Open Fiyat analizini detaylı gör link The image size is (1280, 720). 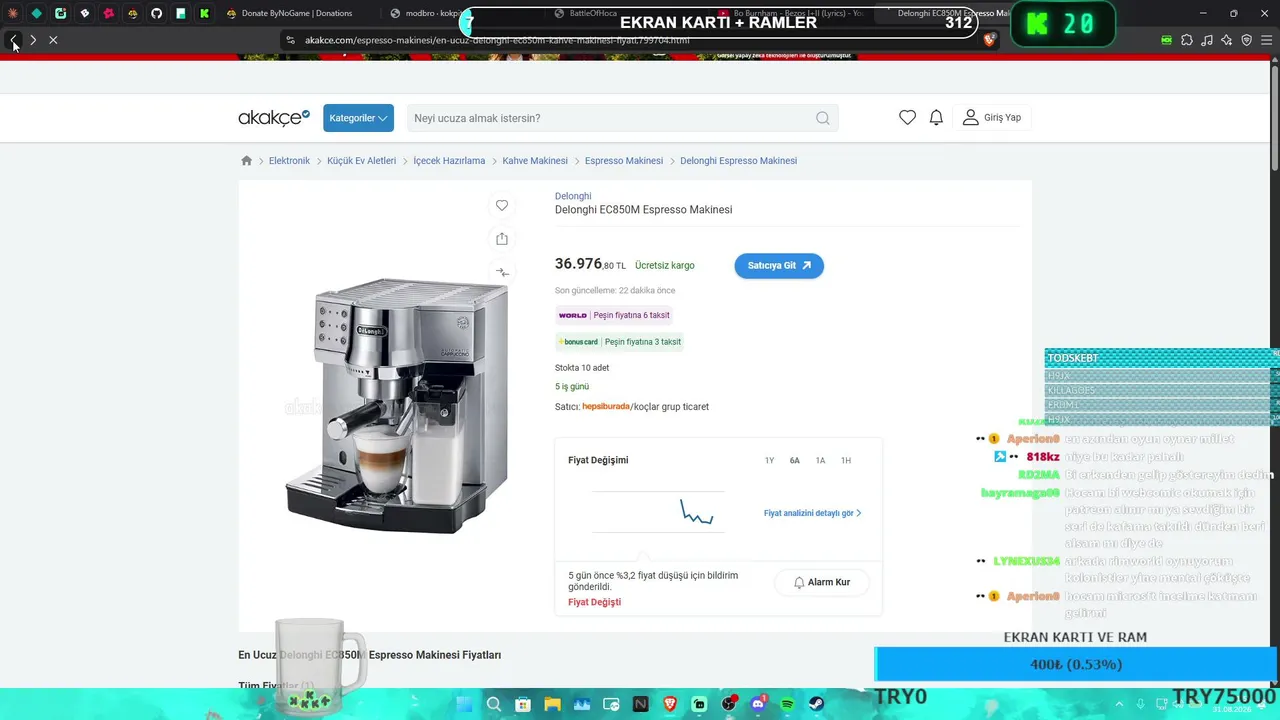pos(812,513)
